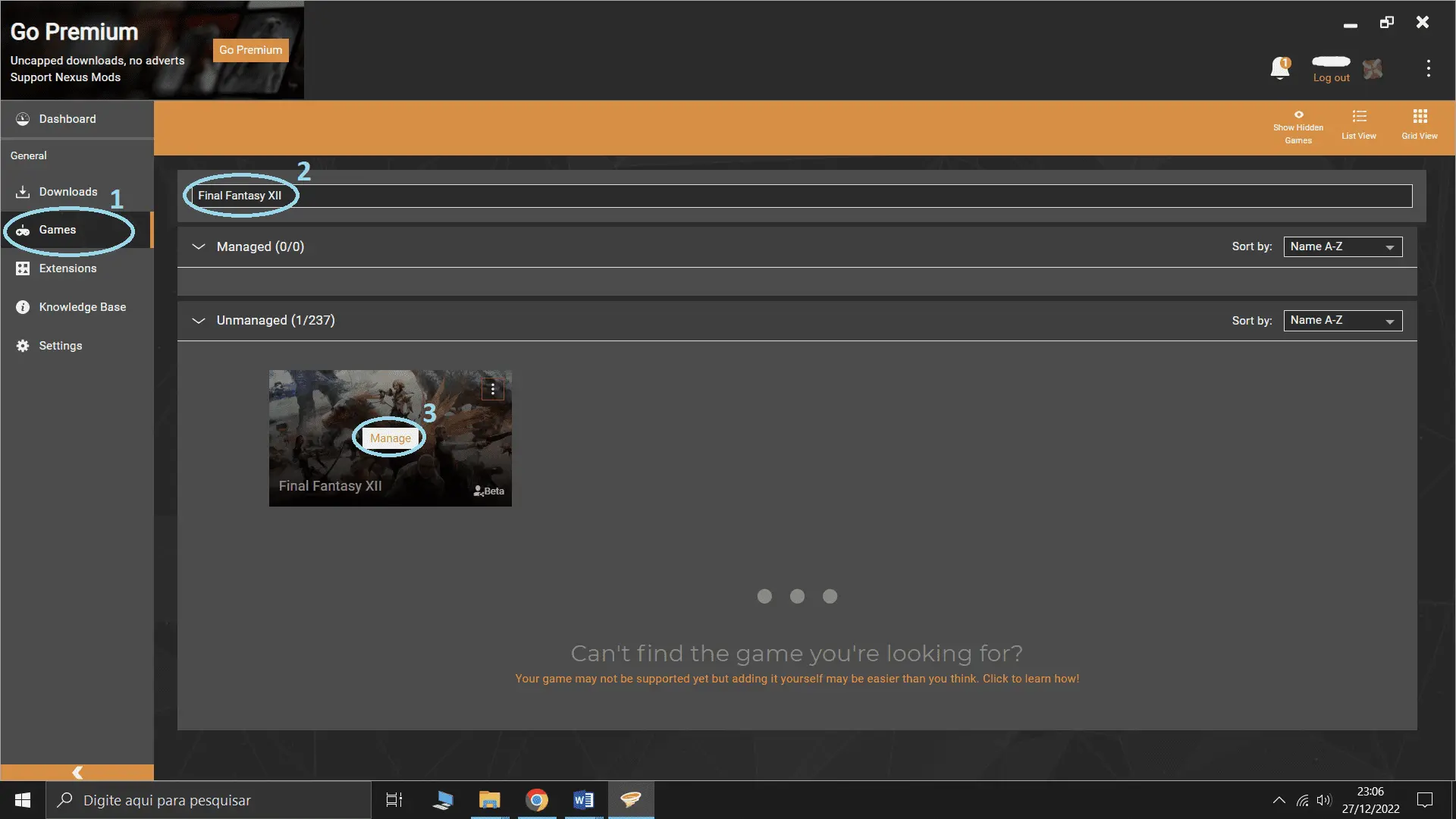Click the learn how to add game link
1456x819 pixels.
797,679
